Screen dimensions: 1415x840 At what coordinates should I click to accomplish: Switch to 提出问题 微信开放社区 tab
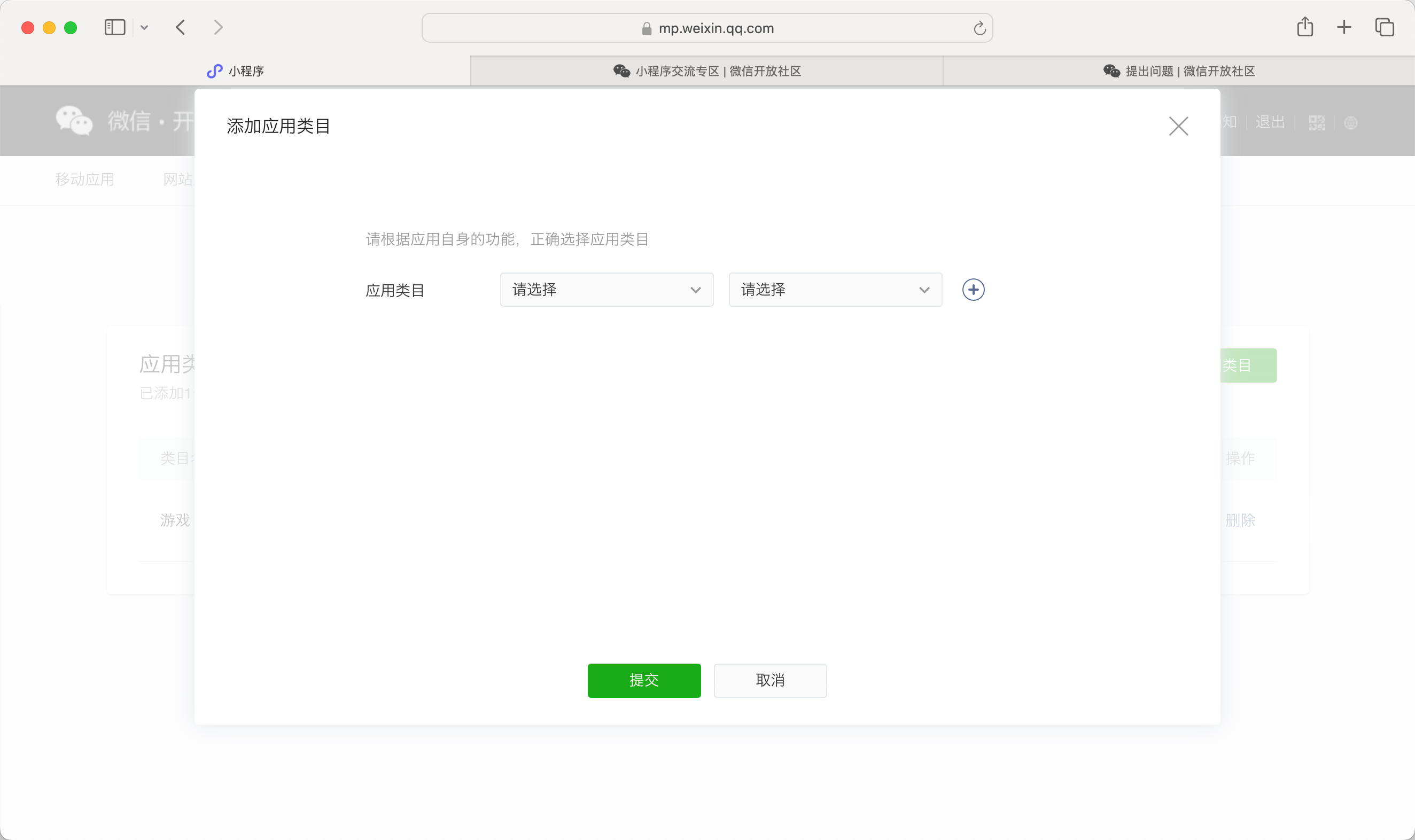pos(1179,71)
